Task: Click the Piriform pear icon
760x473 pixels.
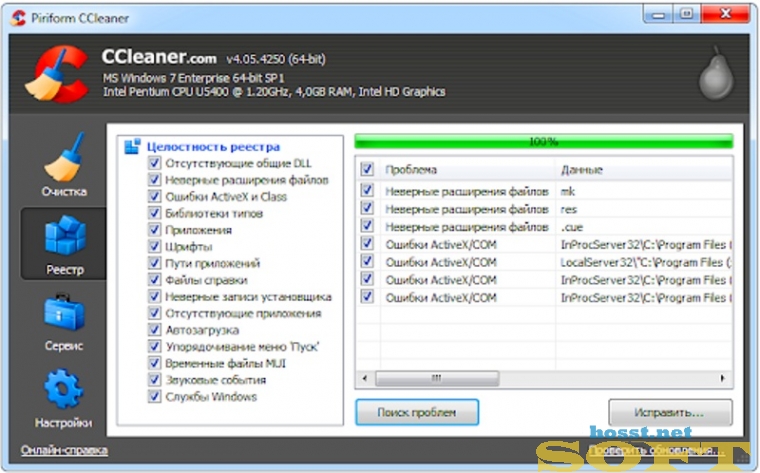Action: [x=716, y=74]
